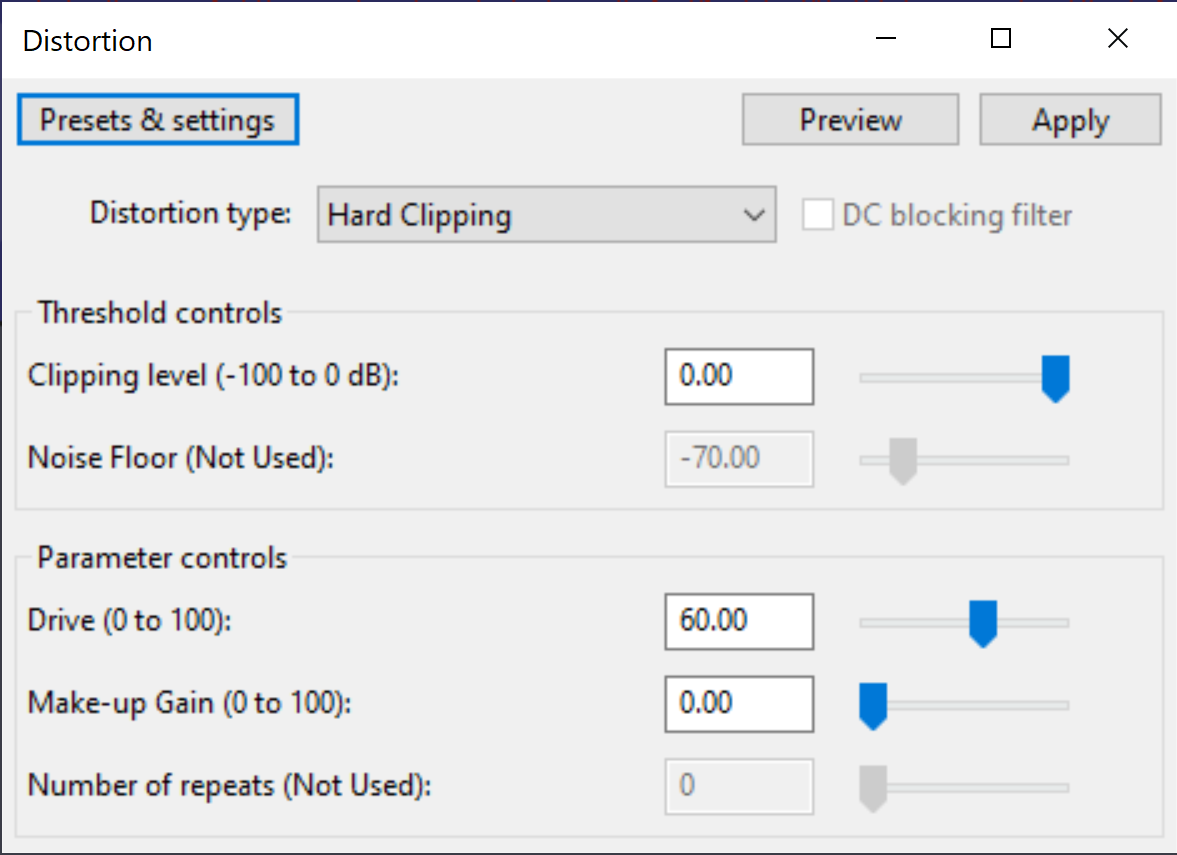Focus the Drive value input field

click(738, 621)
